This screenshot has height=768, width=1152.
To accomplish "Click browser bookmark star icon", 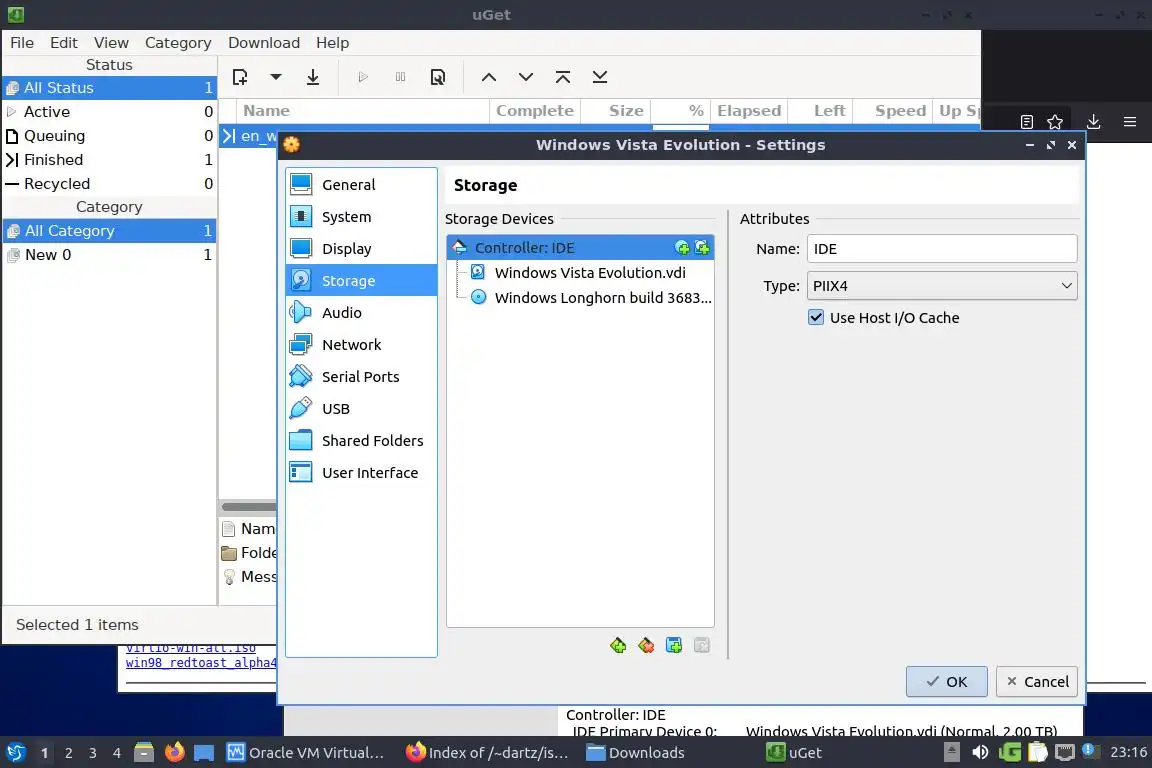I will pos(1055,122).
